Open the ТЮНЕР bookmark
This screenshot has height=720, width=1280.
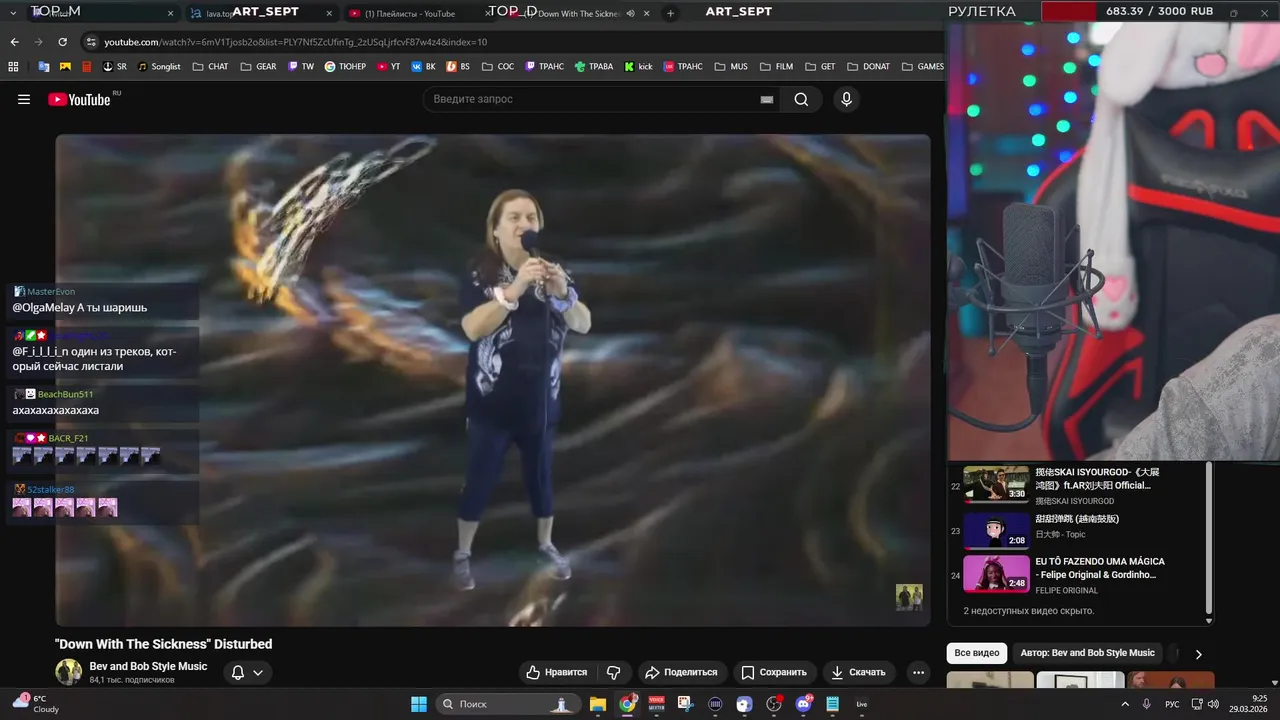coord(345,67)
